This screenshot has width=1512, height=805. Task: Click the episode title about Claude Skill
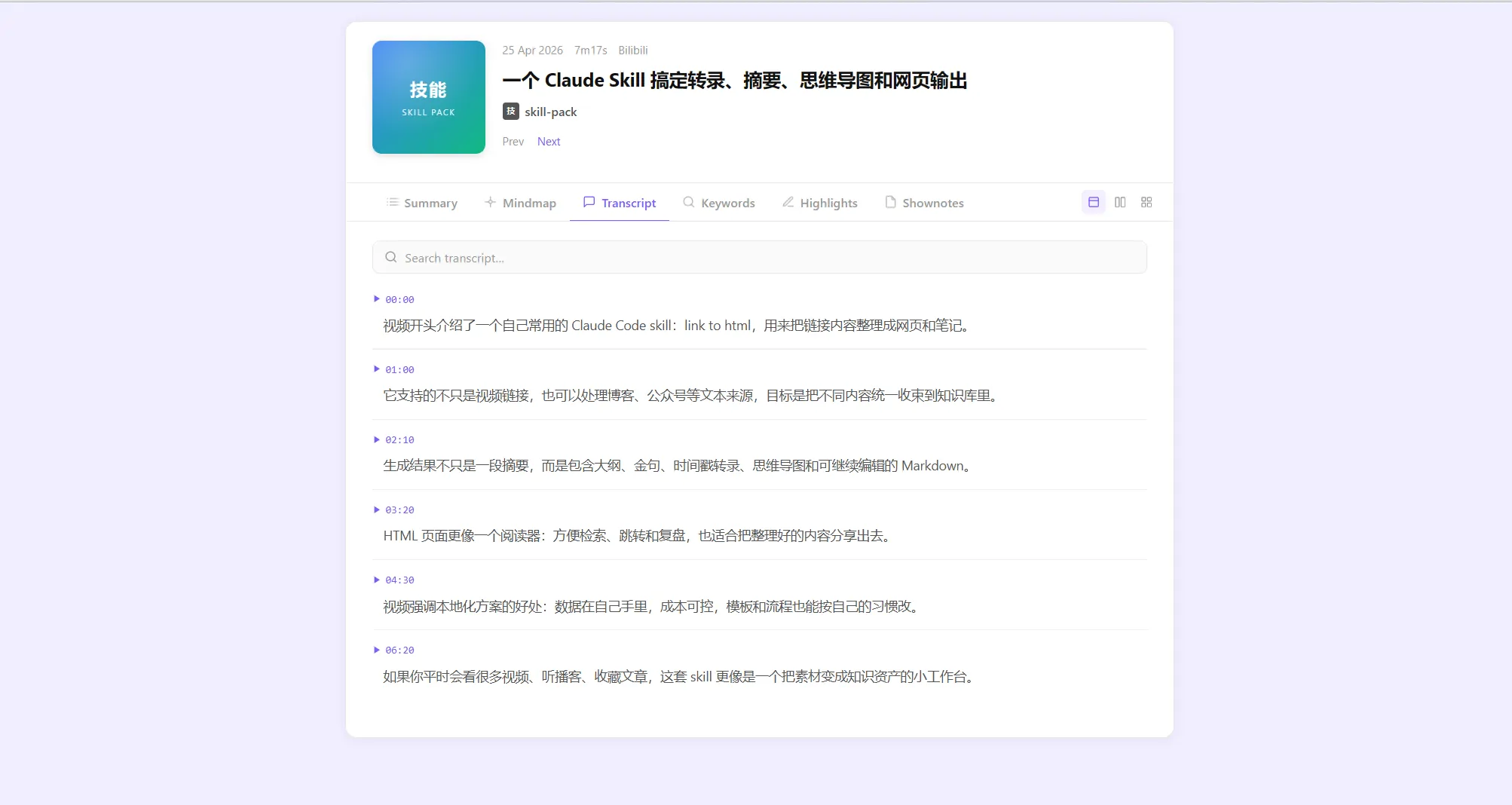coord(735,81)
